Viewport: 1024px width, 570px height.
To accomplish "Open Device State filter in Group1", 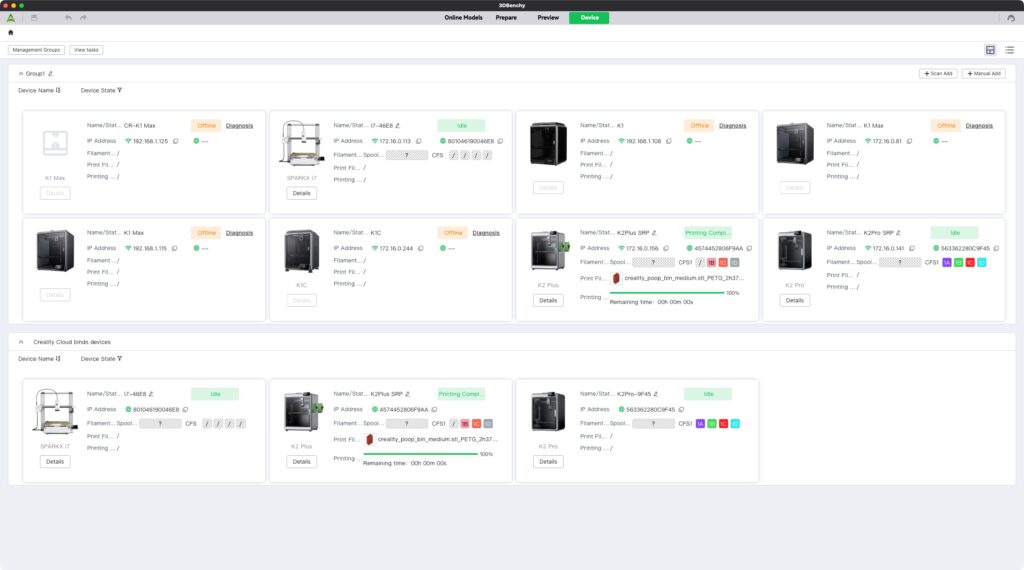I will point(119,90).
